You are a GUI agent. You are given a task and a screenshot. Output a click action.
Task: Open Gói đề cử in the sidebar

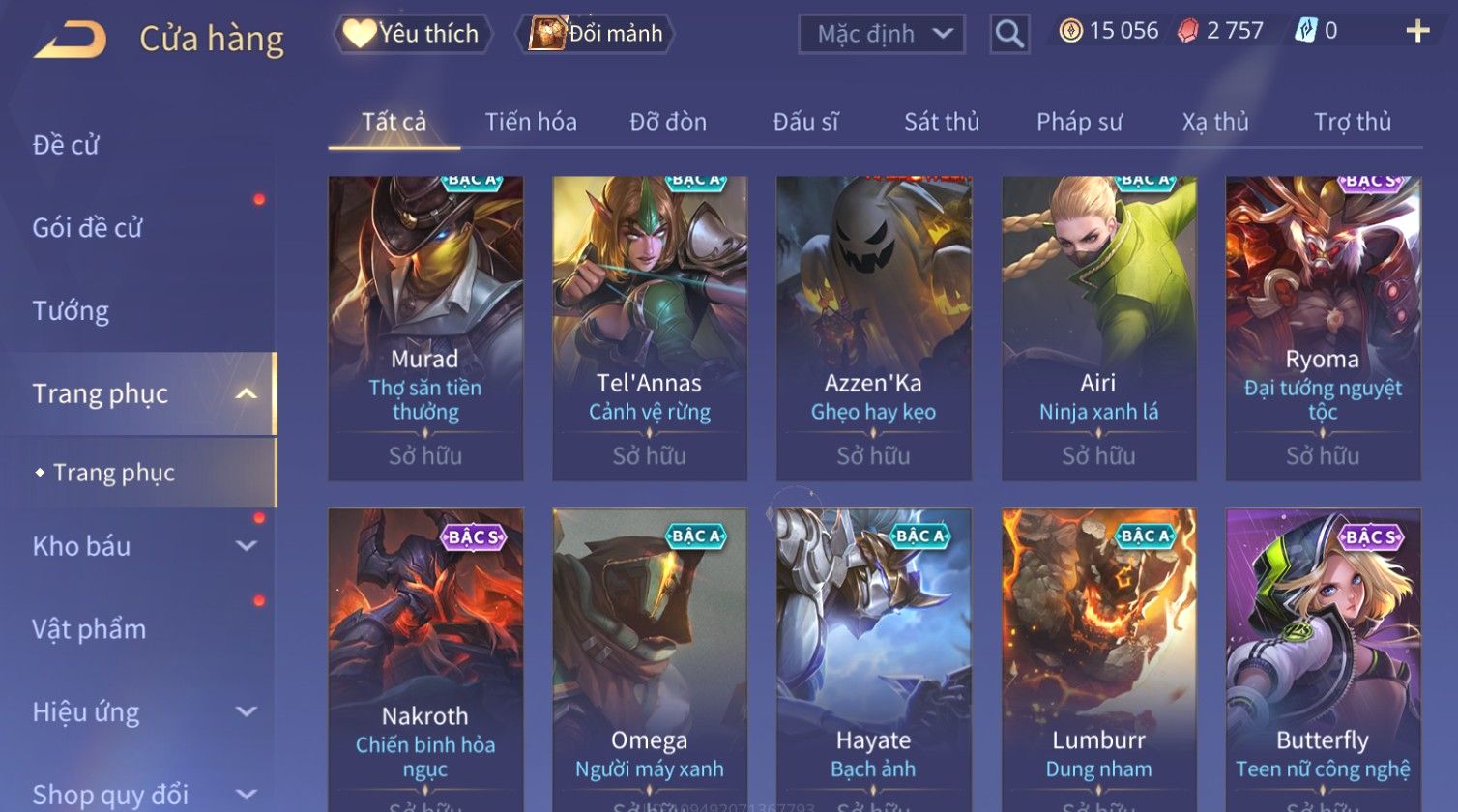coord(87,228)
